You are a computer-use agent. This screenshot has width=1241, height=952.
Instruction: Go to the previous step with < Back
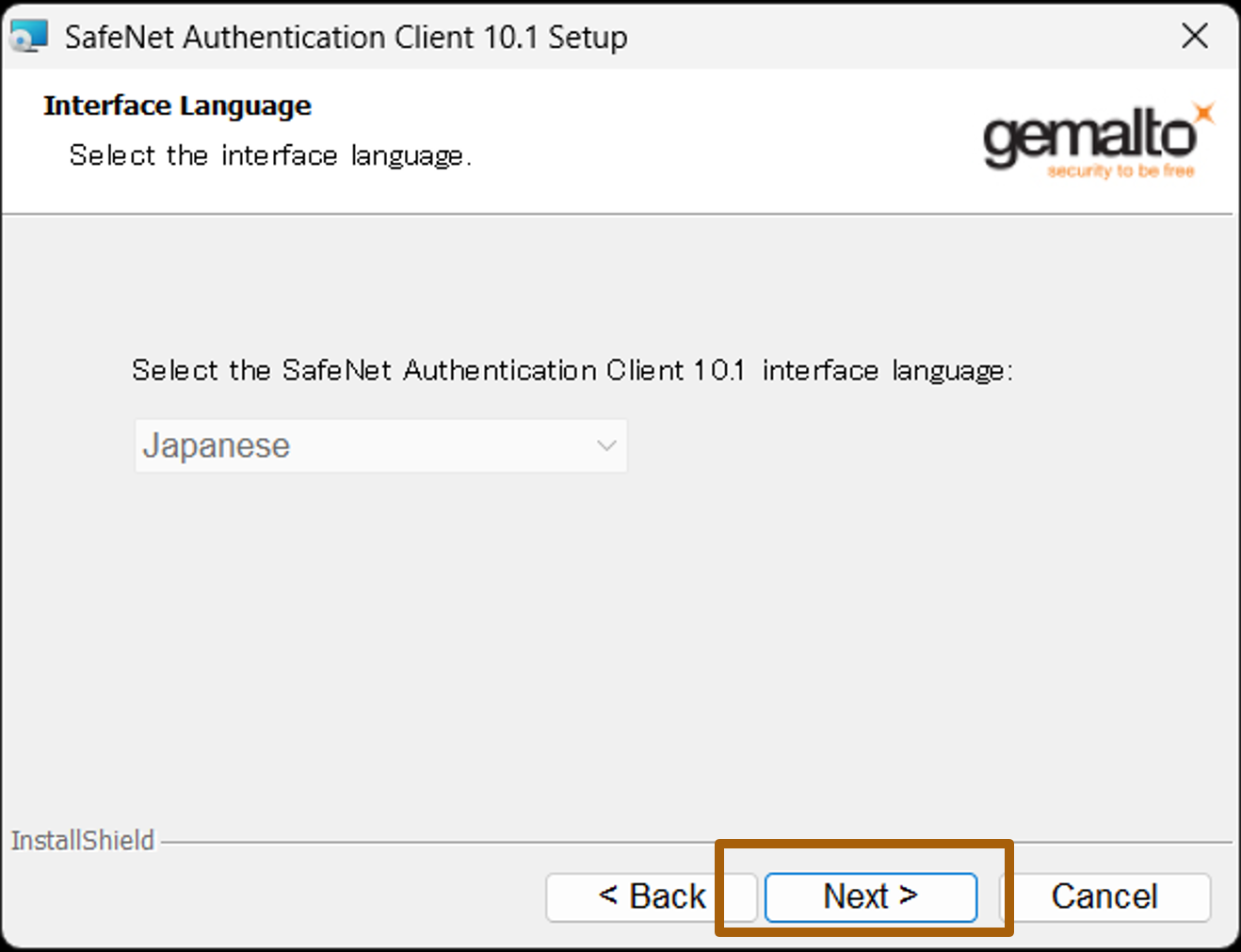pos(652,896)
